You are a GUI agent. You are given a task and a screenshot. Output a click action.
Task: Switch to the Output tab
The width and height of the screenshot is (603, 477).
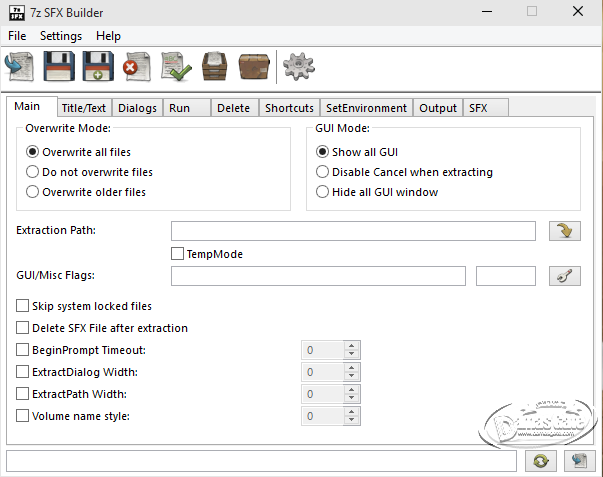tap(438, 108)
